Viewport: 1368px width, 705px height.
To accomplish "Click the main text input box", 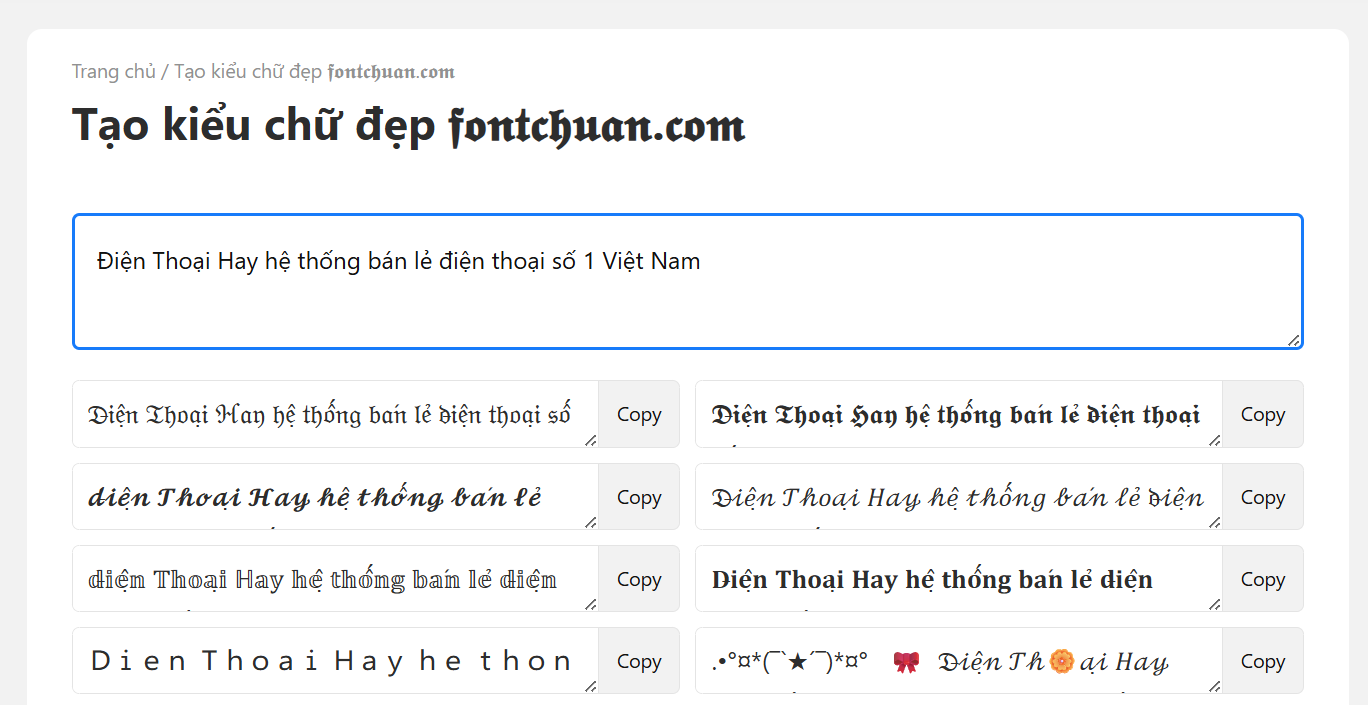I will click(x=688, y=281).
